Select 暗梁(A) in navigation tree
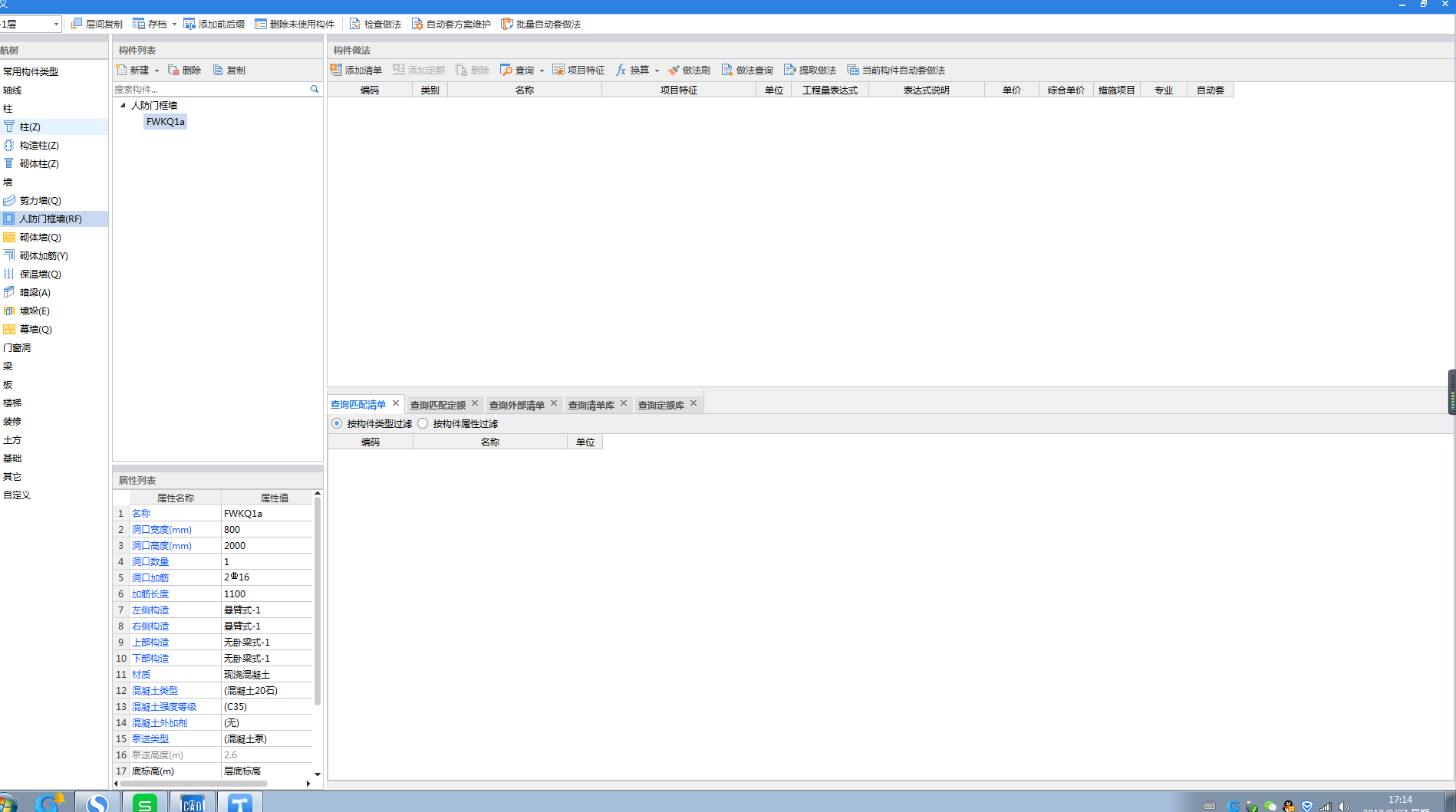This screenshot has width=1456, height=812. tap(35, 293)
